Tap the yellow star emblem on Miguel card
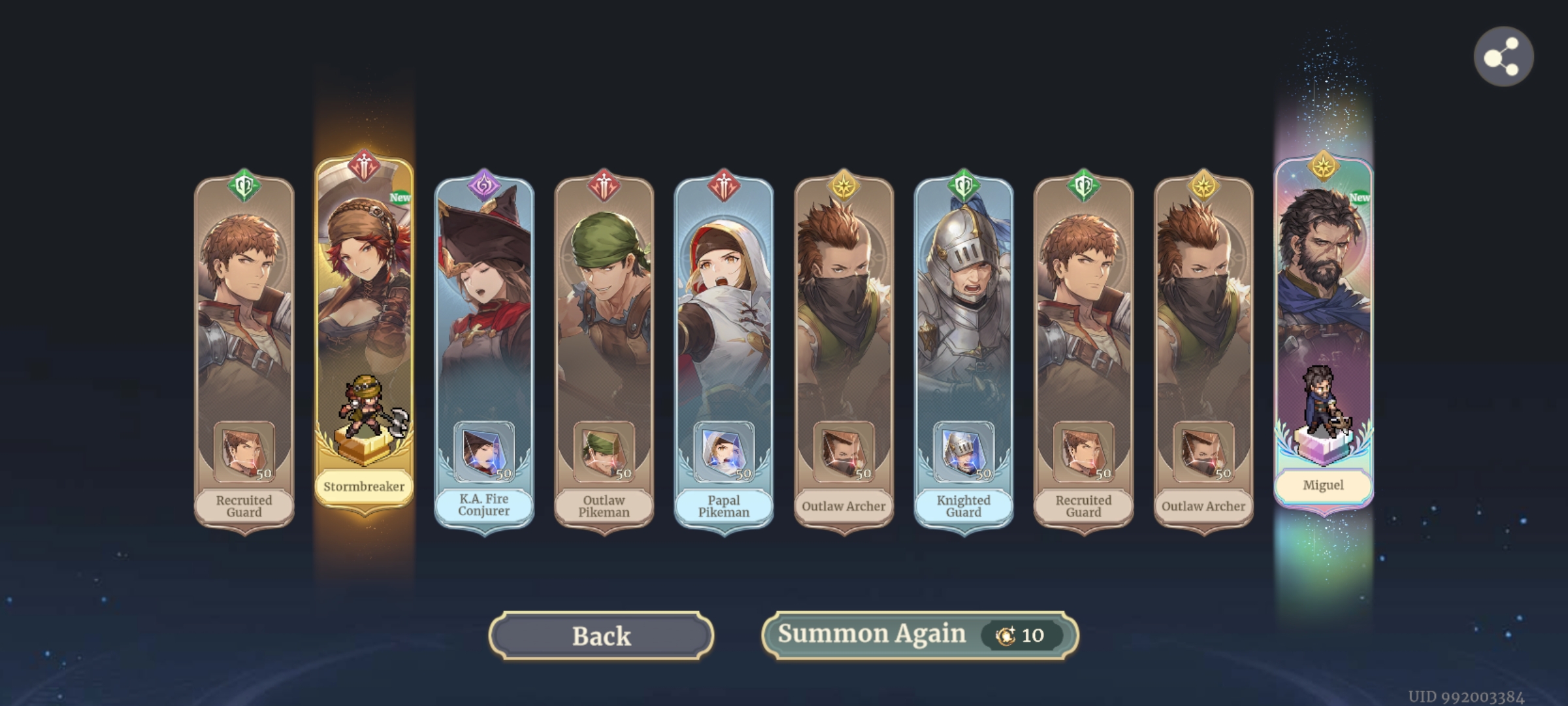 pos(1323,167)
